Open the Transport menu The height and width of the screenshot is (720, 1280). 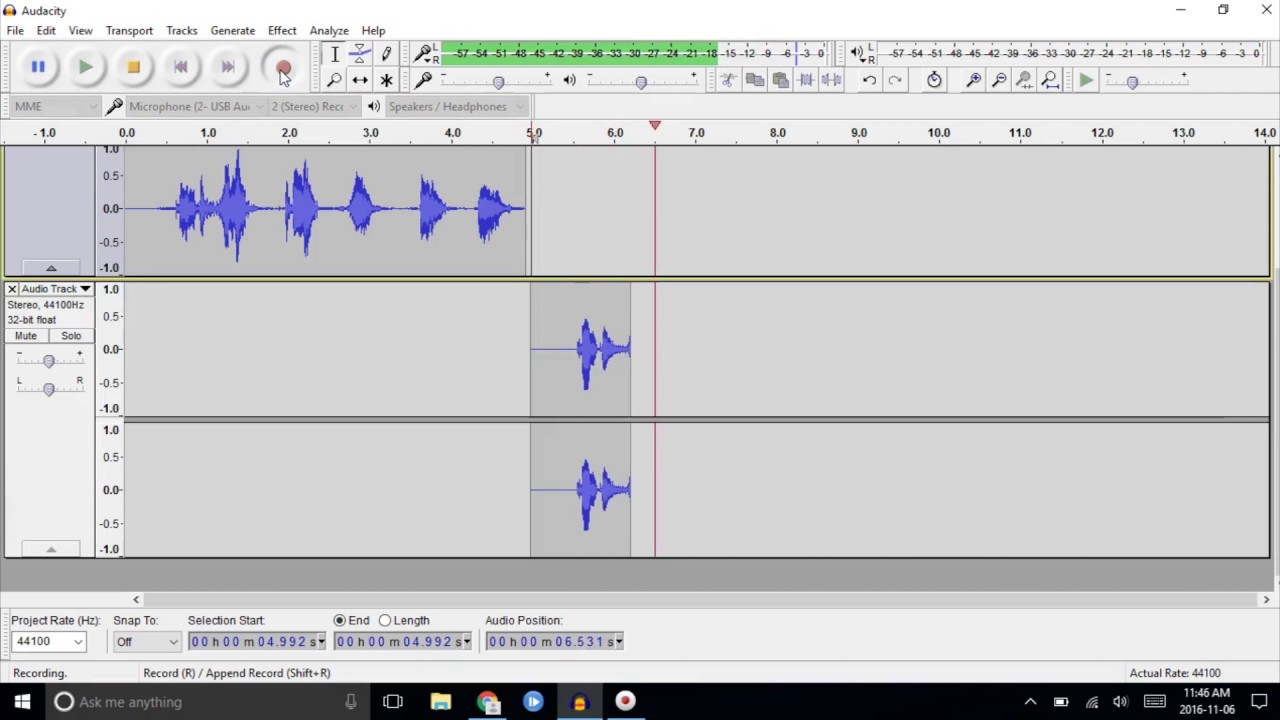(129, 31)
